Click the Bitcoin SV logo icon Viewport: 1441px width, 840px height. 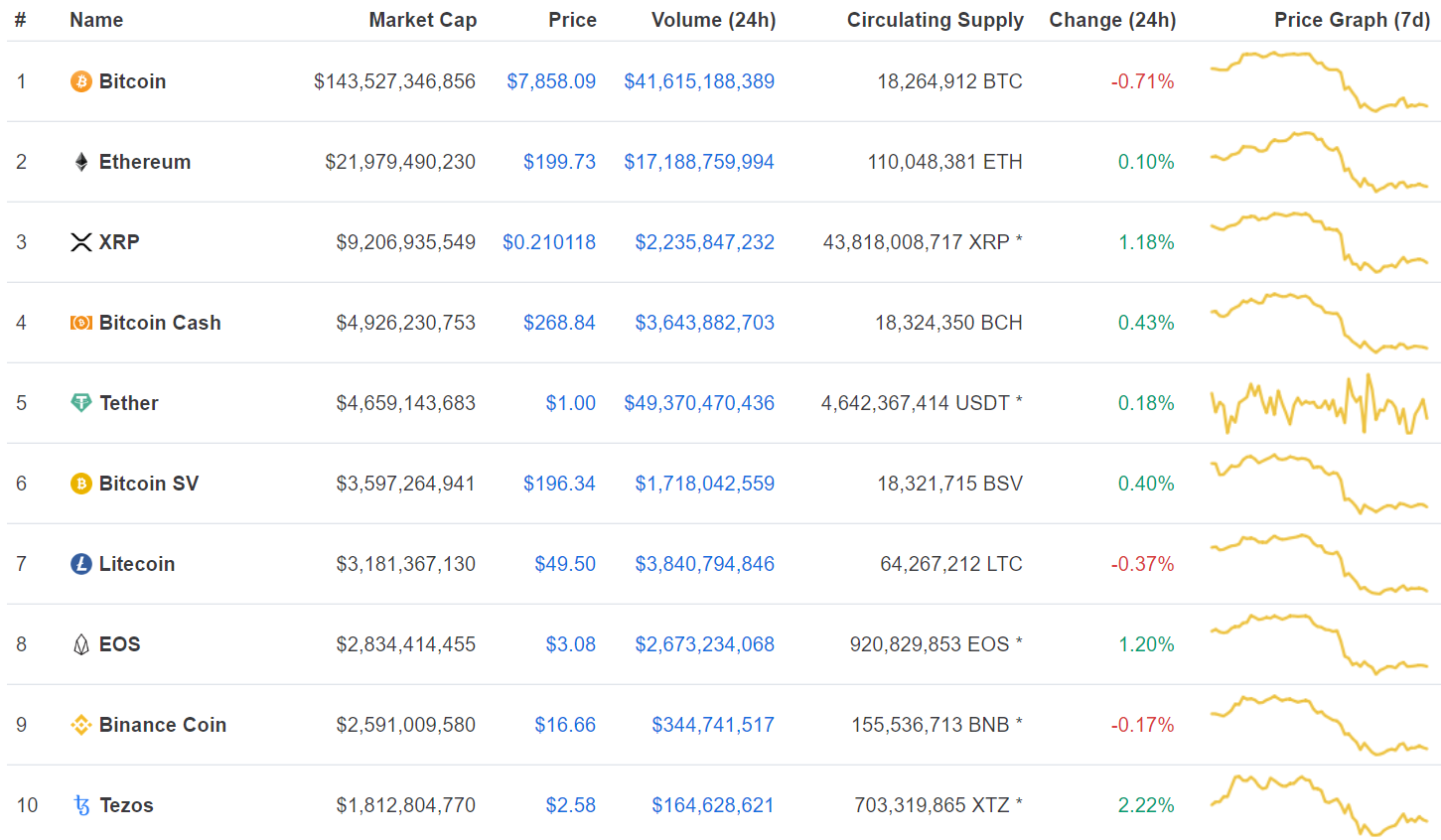(81, 484)
